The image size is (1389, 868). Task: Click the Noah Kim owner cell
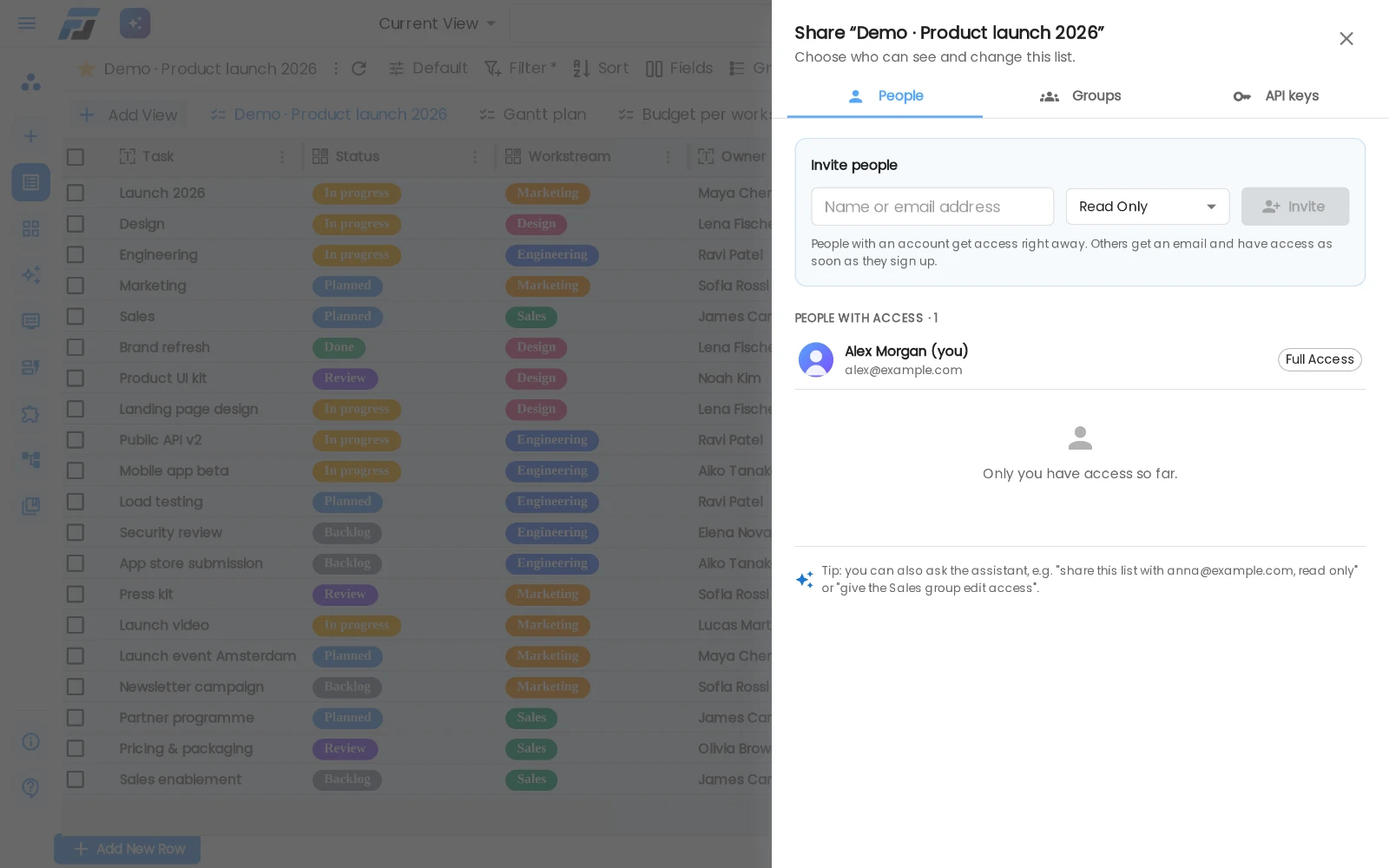click(729, 378)
